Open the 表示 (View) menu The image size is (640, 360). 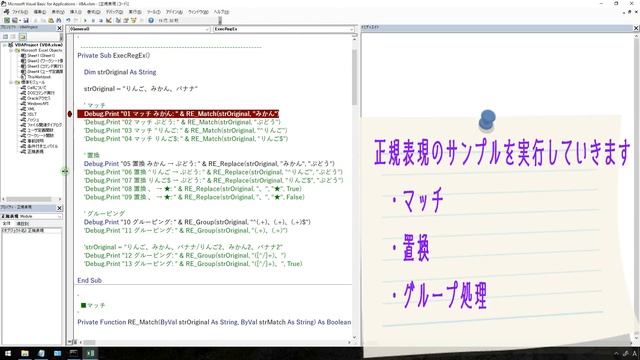[x=58, y=12]
